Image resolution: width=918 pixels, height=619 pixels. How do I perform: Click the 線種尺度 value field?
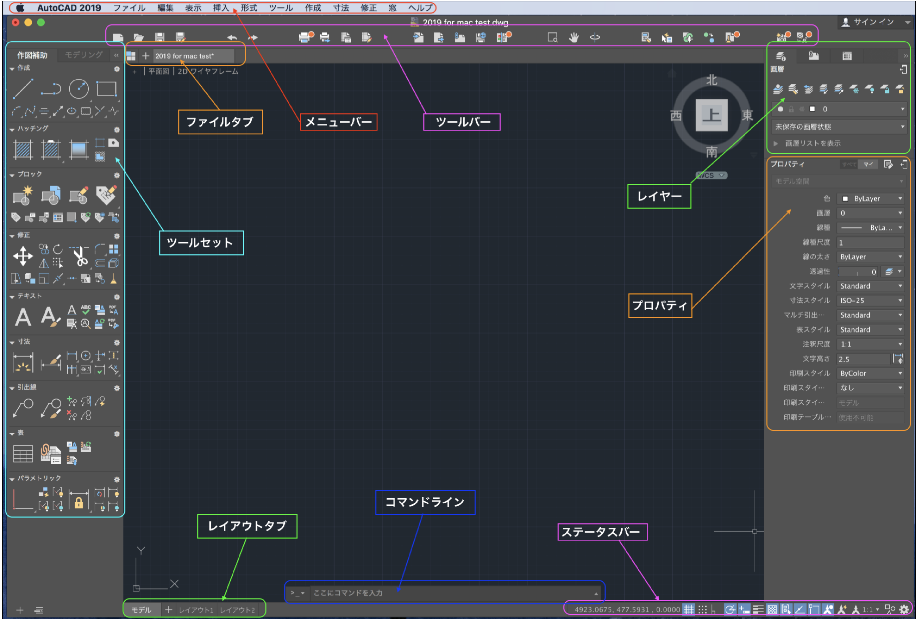click(x=871, y=242)
